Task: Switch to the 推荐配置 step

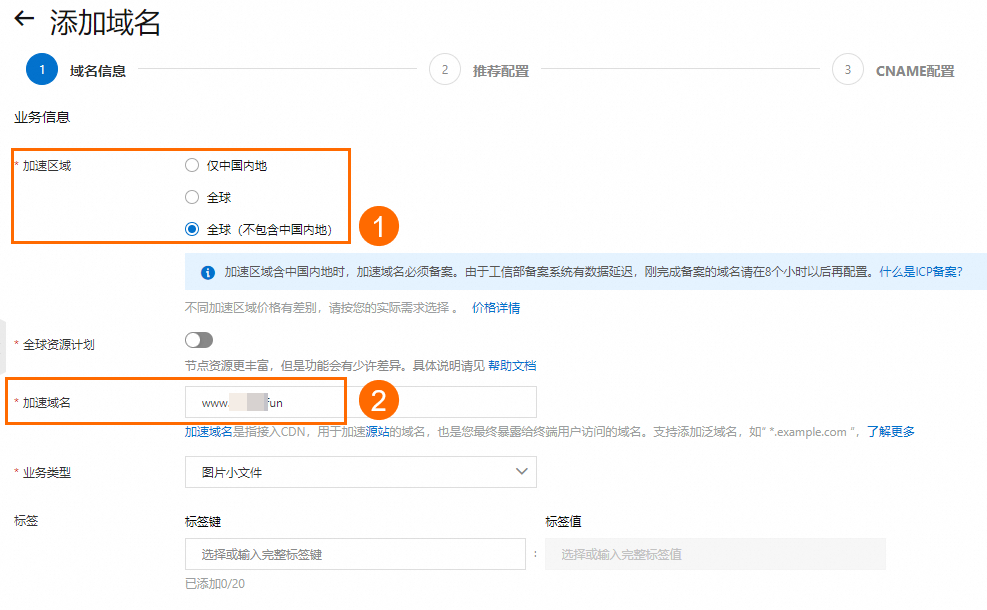Action: (501, 70)
